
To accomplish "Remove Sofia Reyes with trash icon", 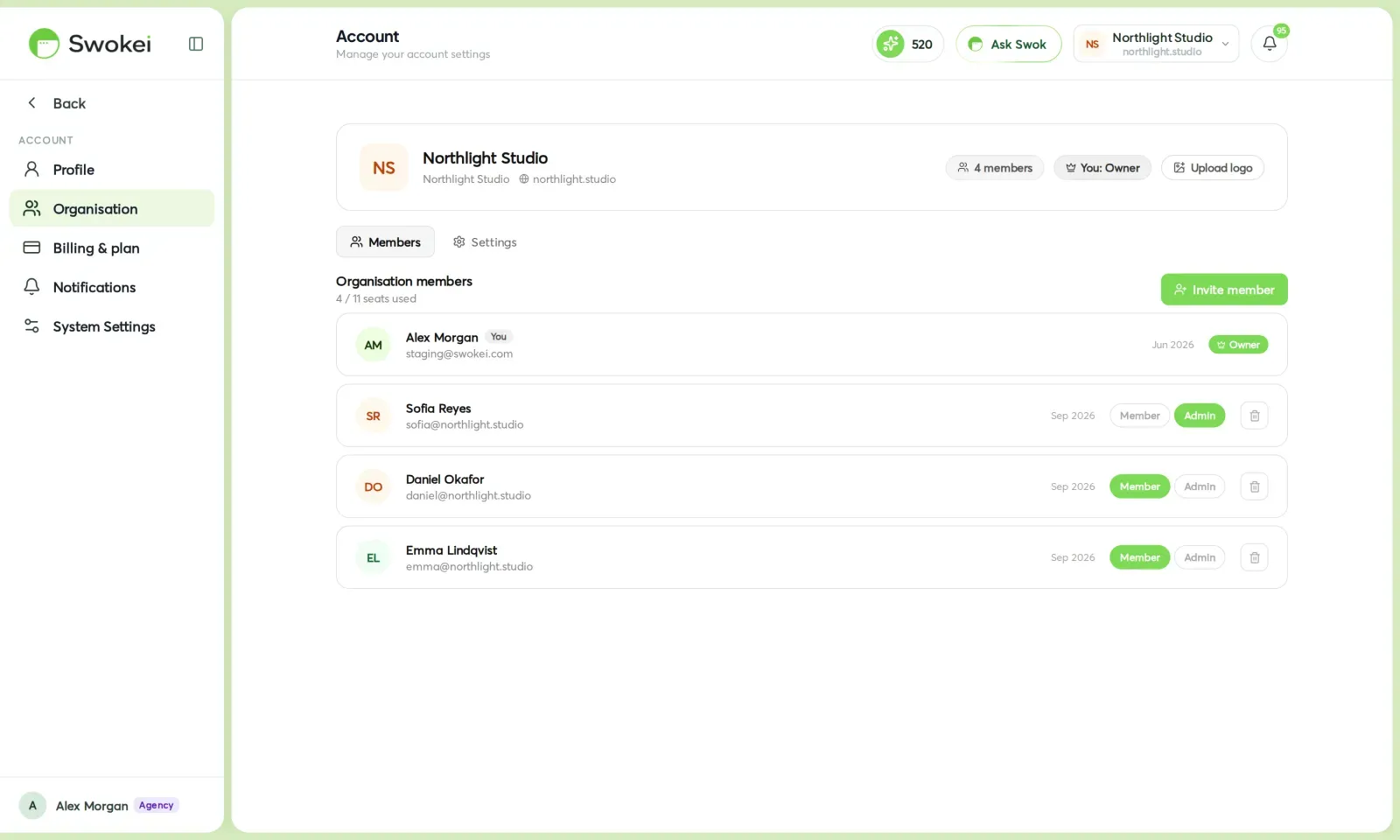I will 1255,416.
